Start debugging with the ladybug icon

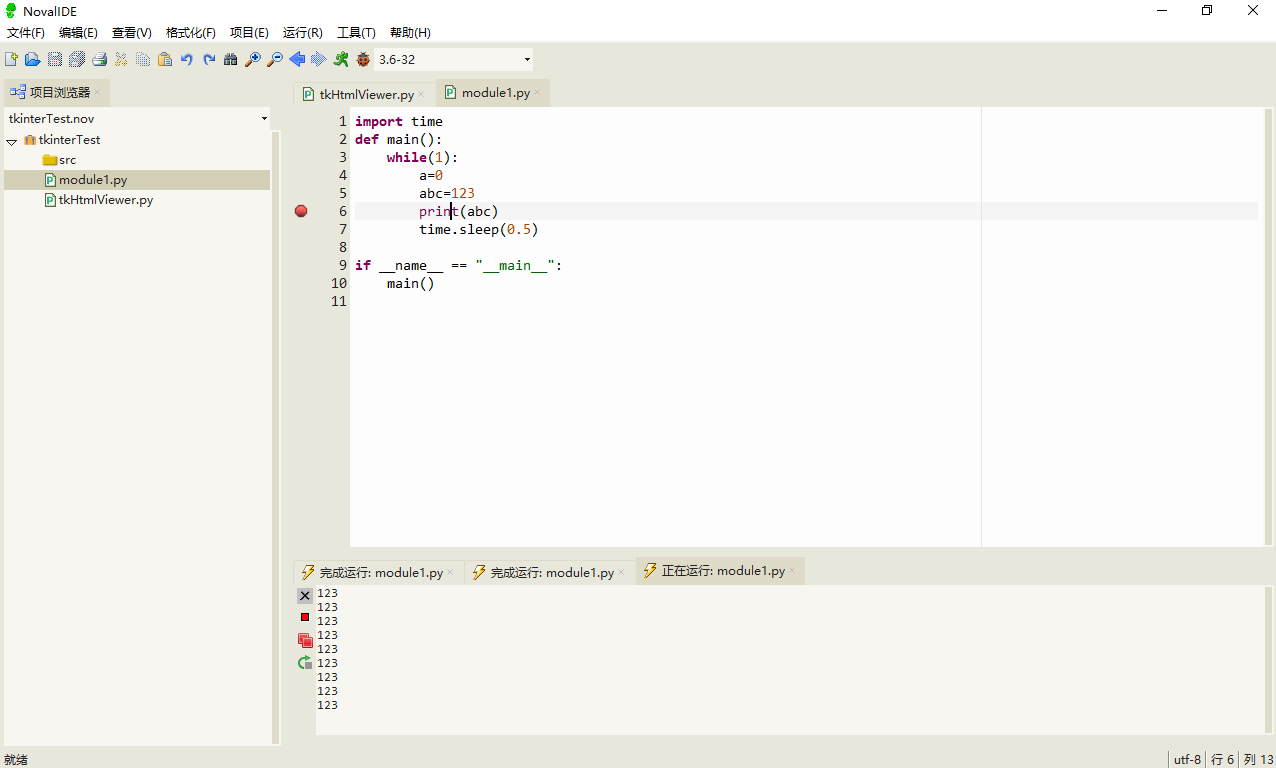[363, 60]
